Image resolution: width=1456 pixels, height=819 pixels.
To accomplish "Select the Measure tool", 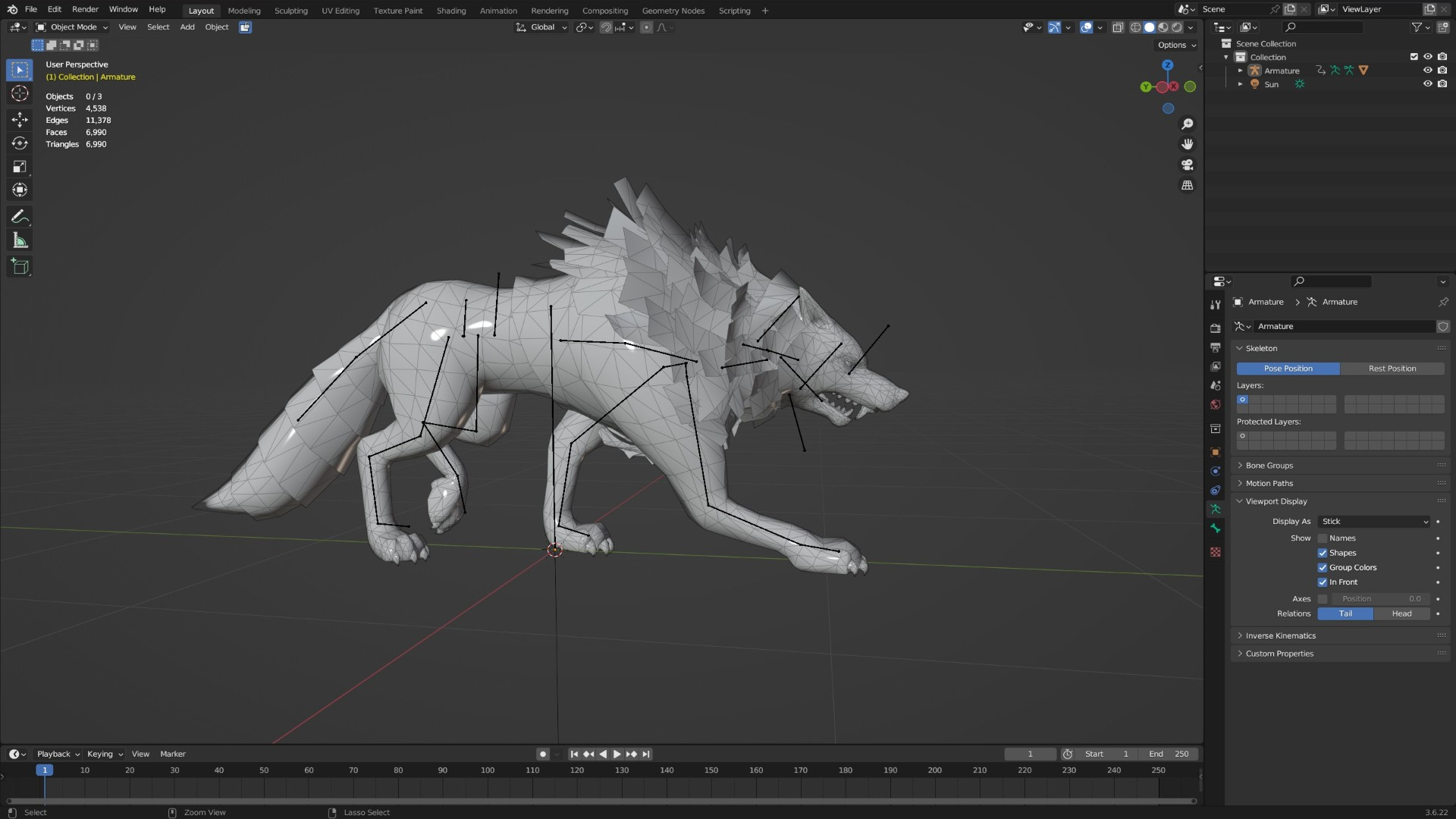I will coord(20,241).
